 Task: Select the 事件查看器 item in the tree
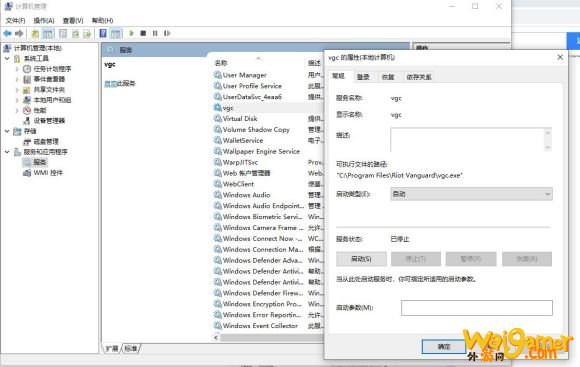pos(44,79)
